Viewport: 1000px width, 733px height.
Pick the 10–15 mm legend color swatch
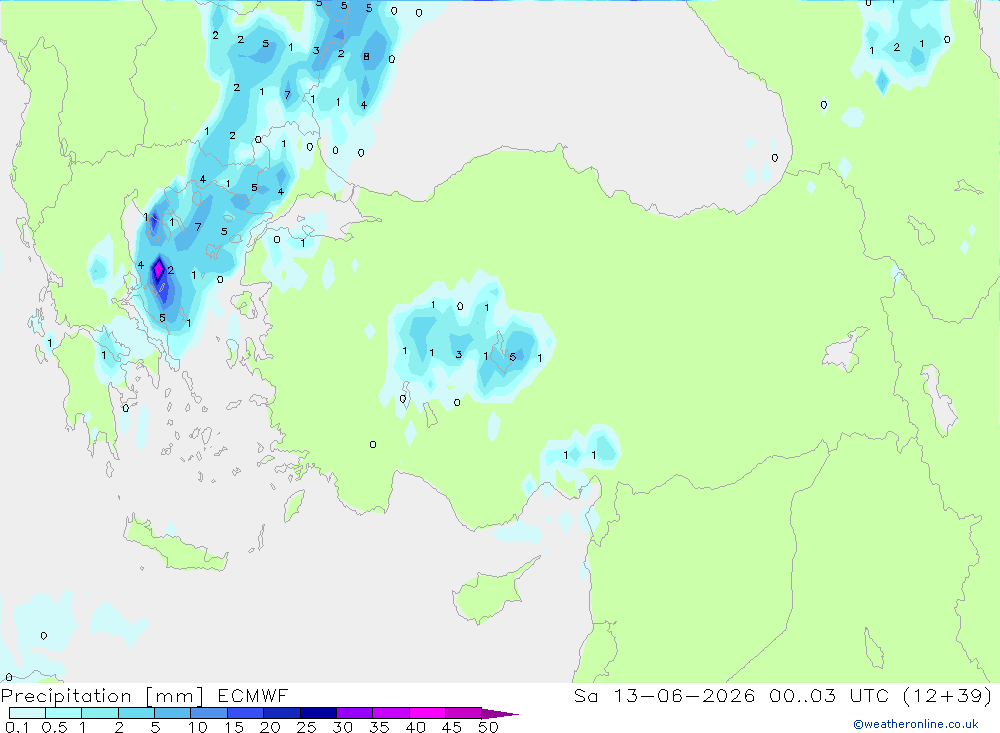(209, 713)
